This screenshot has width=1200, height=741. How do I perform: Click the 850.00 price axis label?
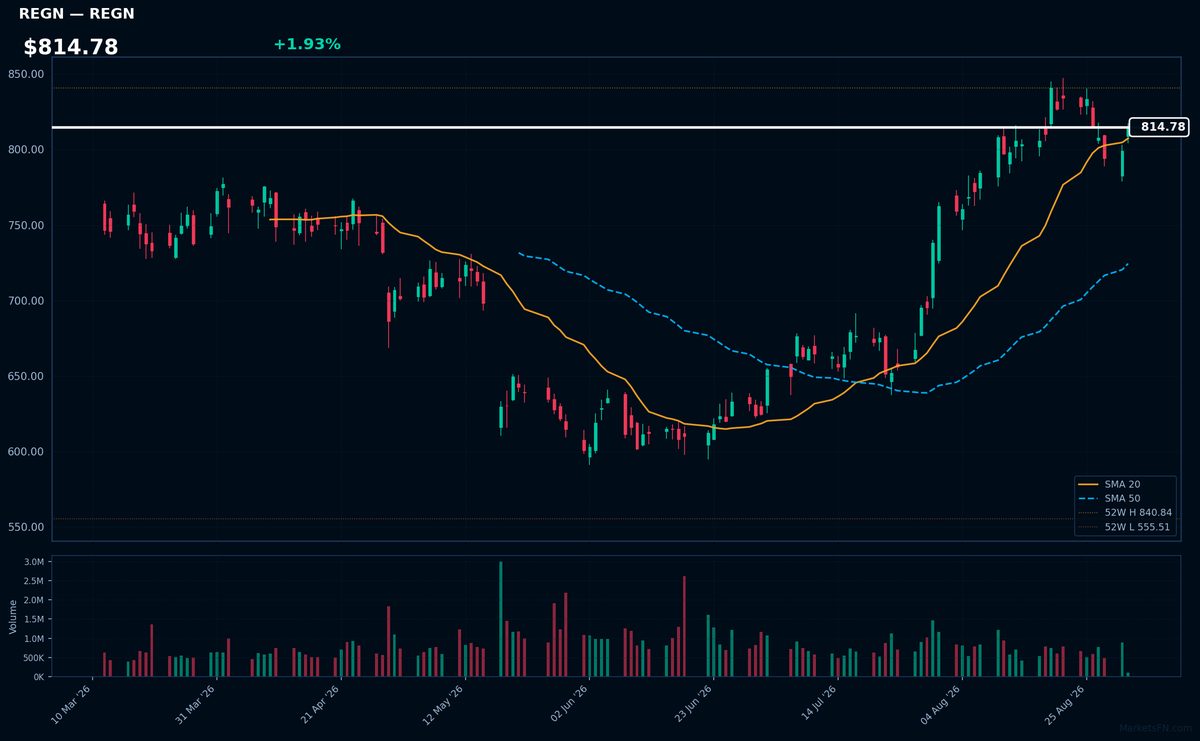click(25, 74)
